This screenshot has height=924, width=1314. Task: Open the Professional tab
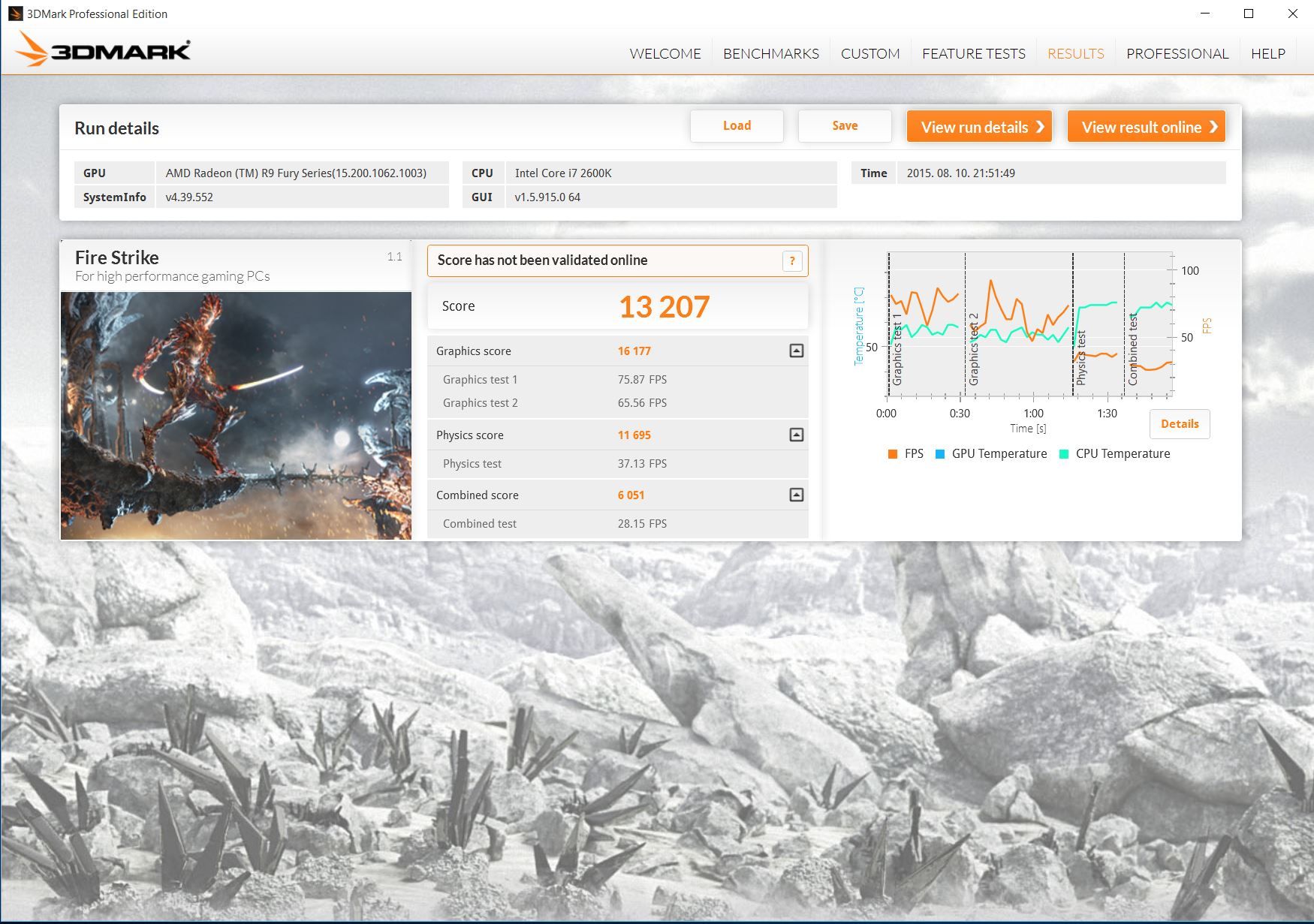1177,53
